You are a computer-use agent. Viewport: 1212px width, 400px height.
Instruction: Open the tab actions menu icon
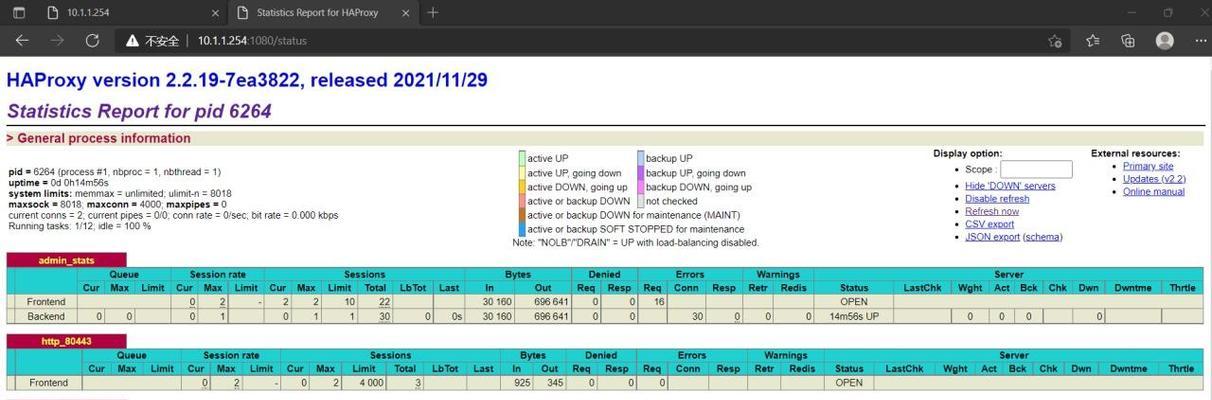coord(19,13)
